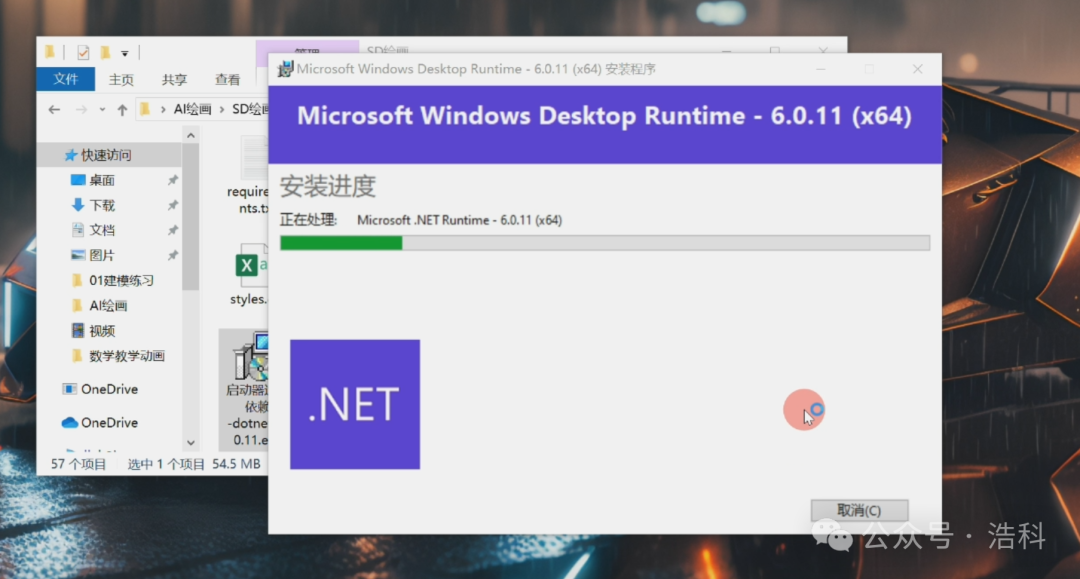
Task: Go up one folder level
Action: click(x=122, y=109)
